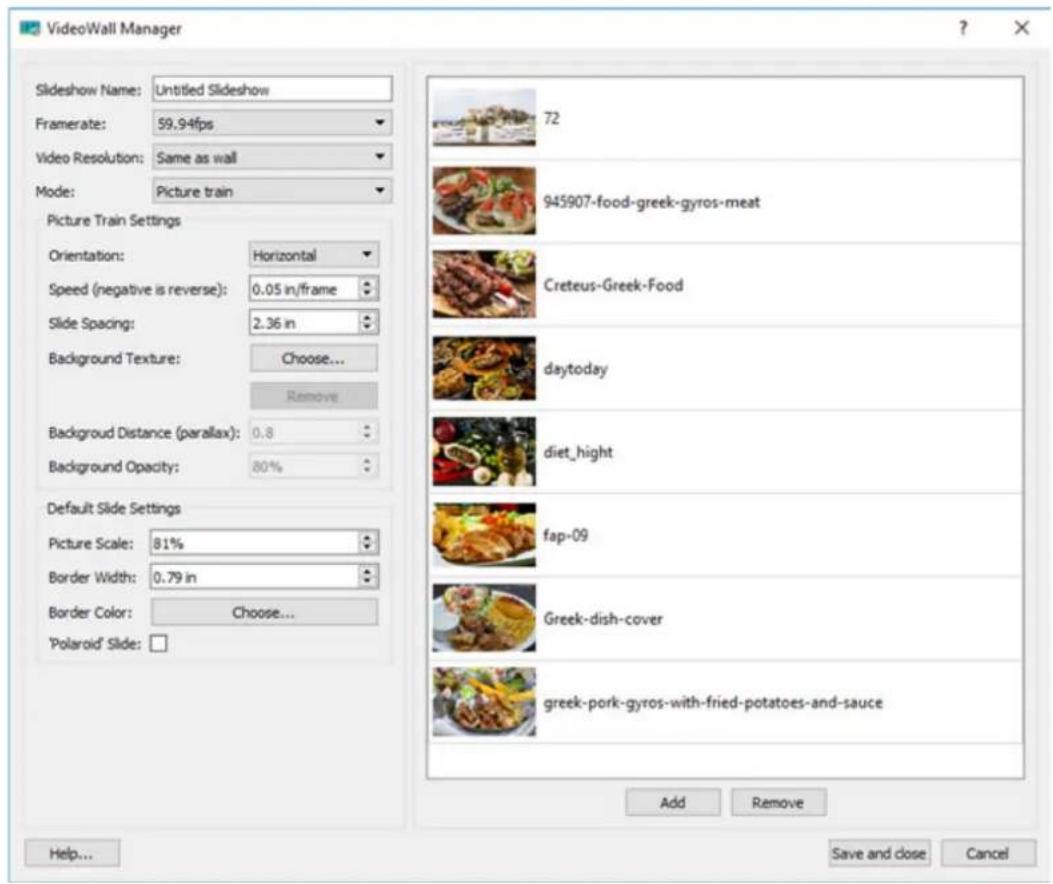The image size is (1053, 884).
Task: Click Choose for Background Texture
Action: pos(314,358)
